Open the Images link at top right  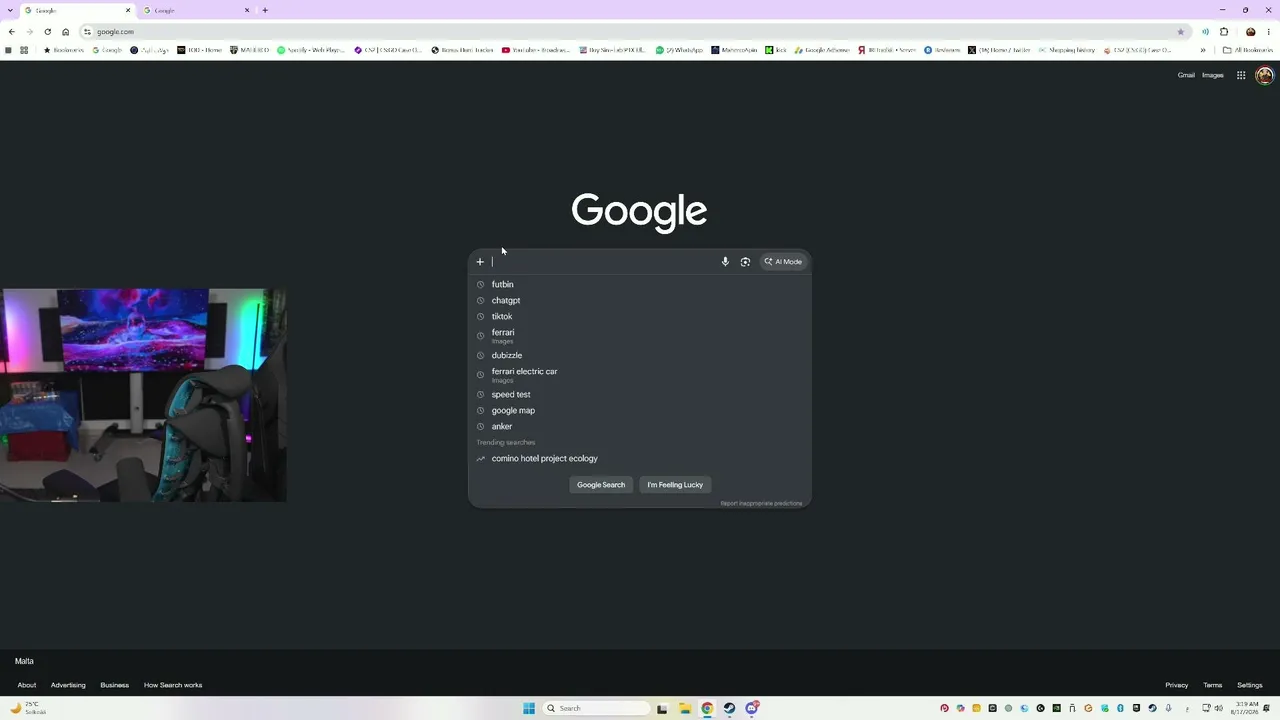1213,75
